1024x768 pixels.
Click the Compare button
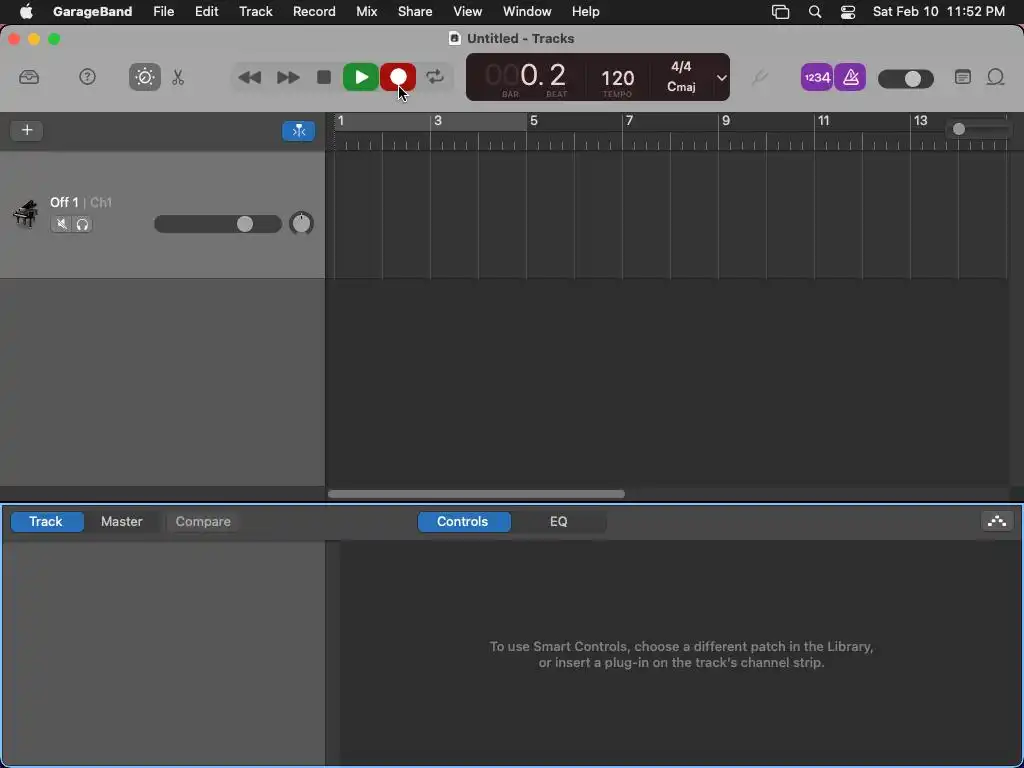coord(203,521)
